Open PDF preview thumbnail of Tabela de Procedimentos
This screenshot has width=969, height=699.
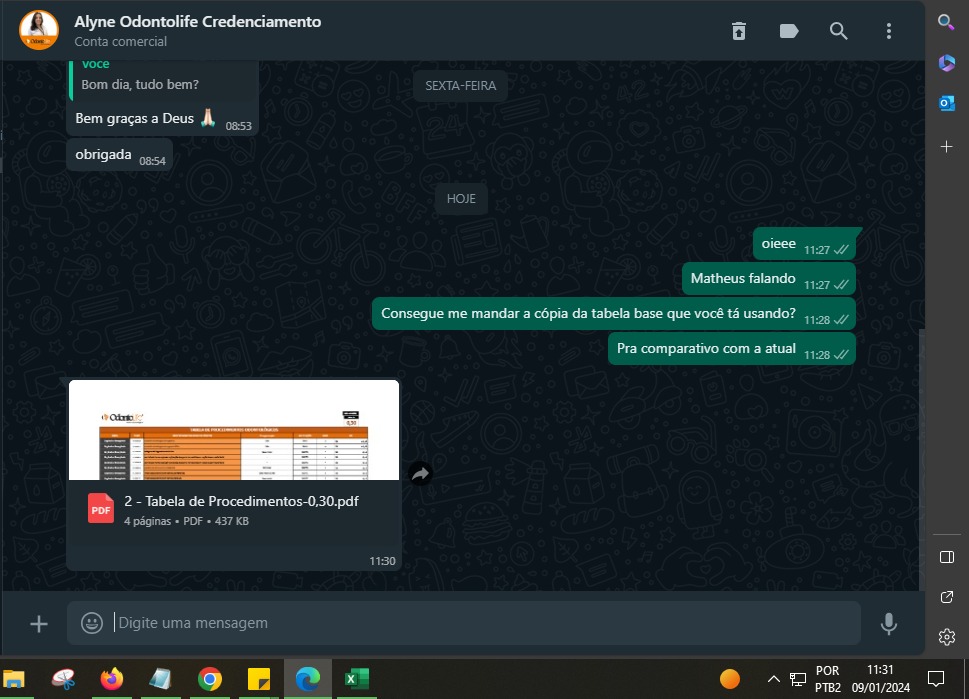234,430
